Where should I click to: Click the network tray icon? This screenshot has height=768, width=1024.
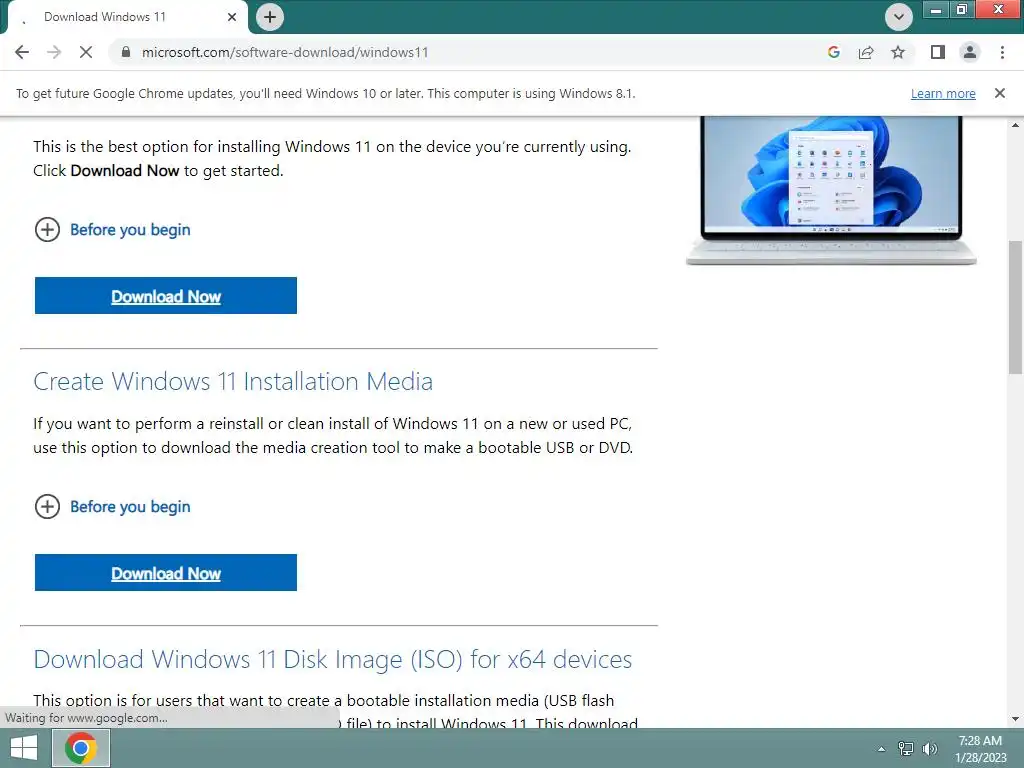click(x=906, y=748)
